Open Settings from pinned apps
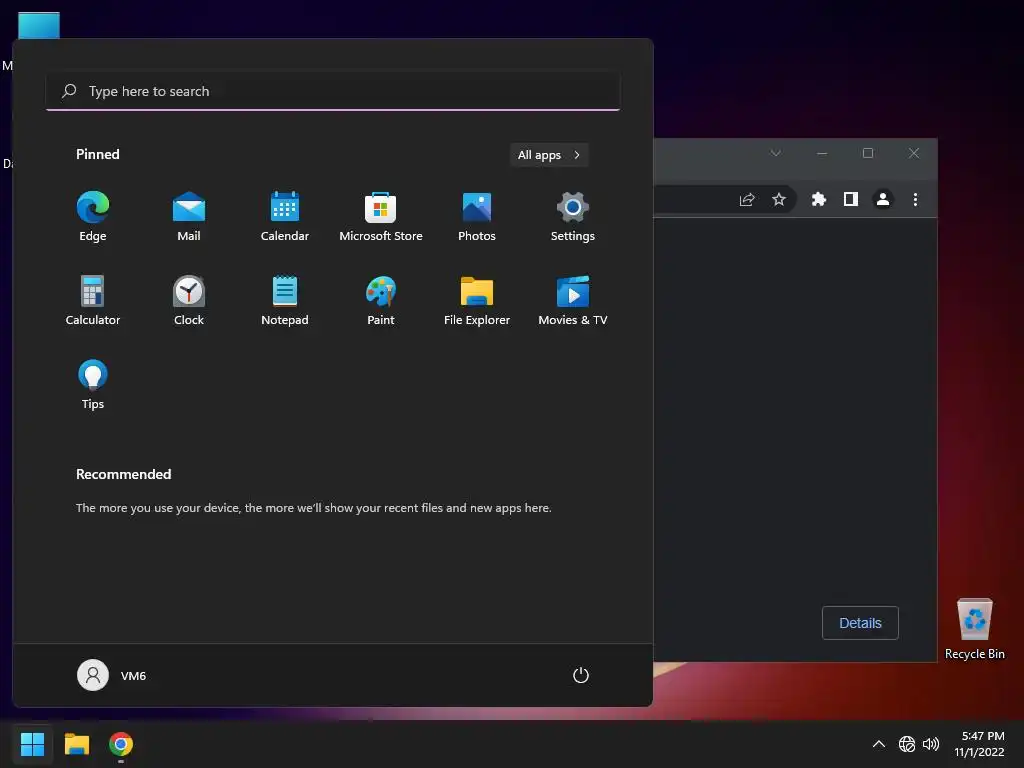The image size is (1024, 768). (x=573, y=217)
